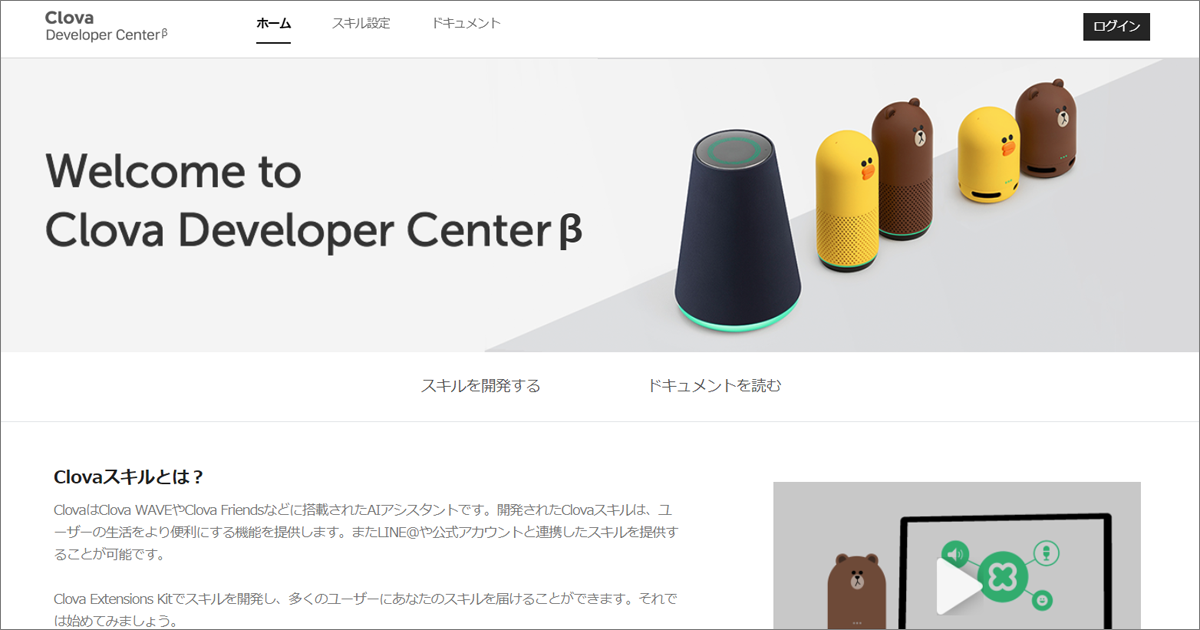The height and width of the screenshot is (630, 1200).
Task: Select the paragraph starting with Clova Extensions Kit
Action: pos(366,610)
